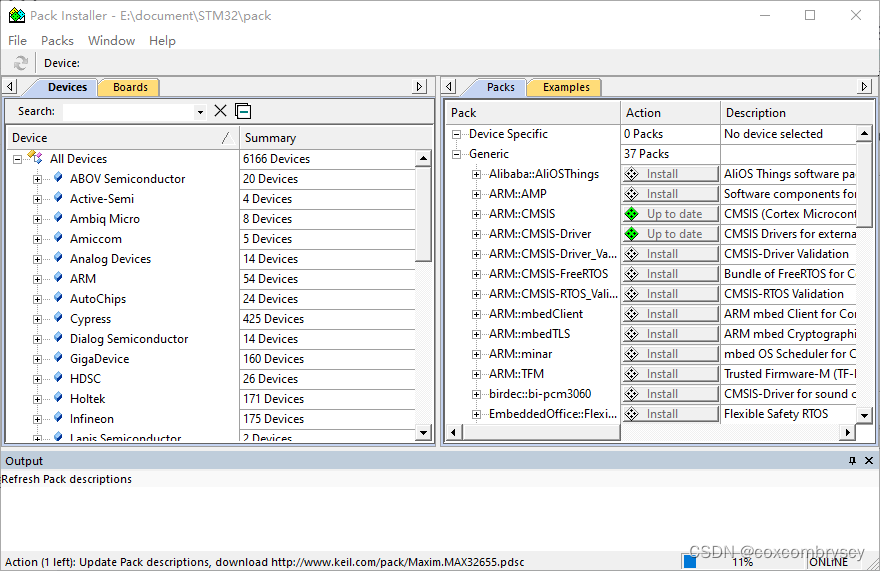Viewport: 880px width, 571px height.
Task: Click the HDSC vendor icon
Action: point(58,378)
